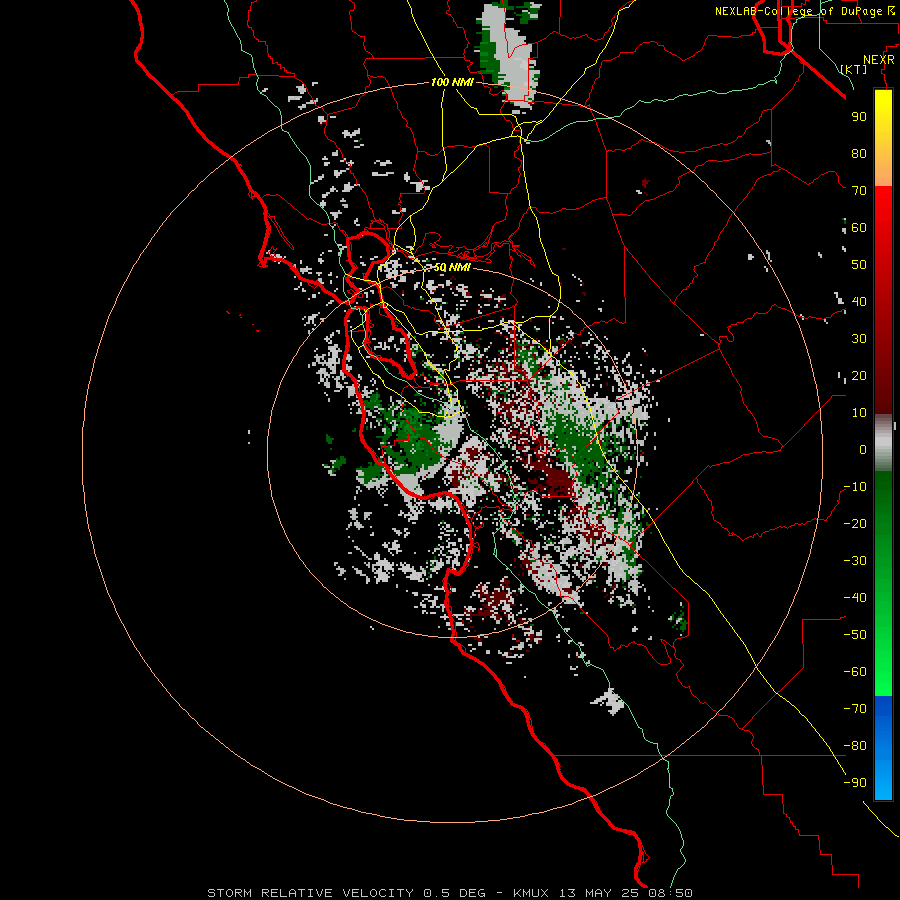Click the 50 NMI range ring label
900x900 pixels.
point(452,267)
